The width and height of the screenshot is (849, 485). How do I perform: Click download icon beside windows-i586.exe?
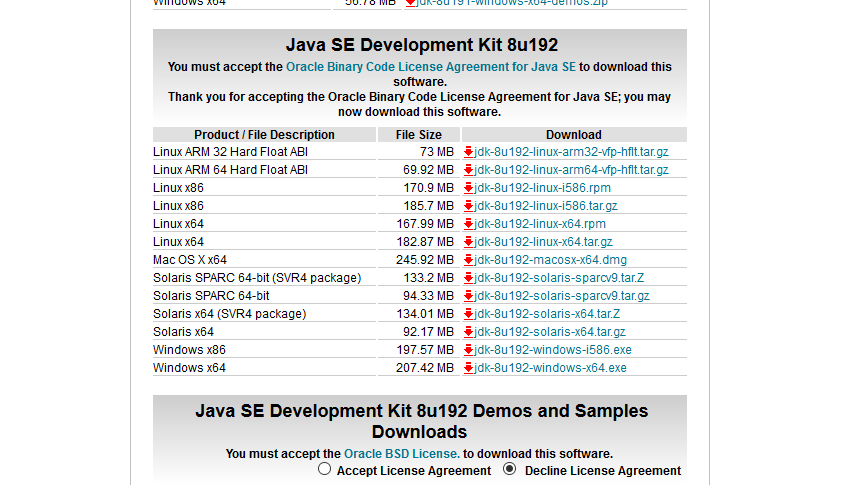(x=468, y=350)
